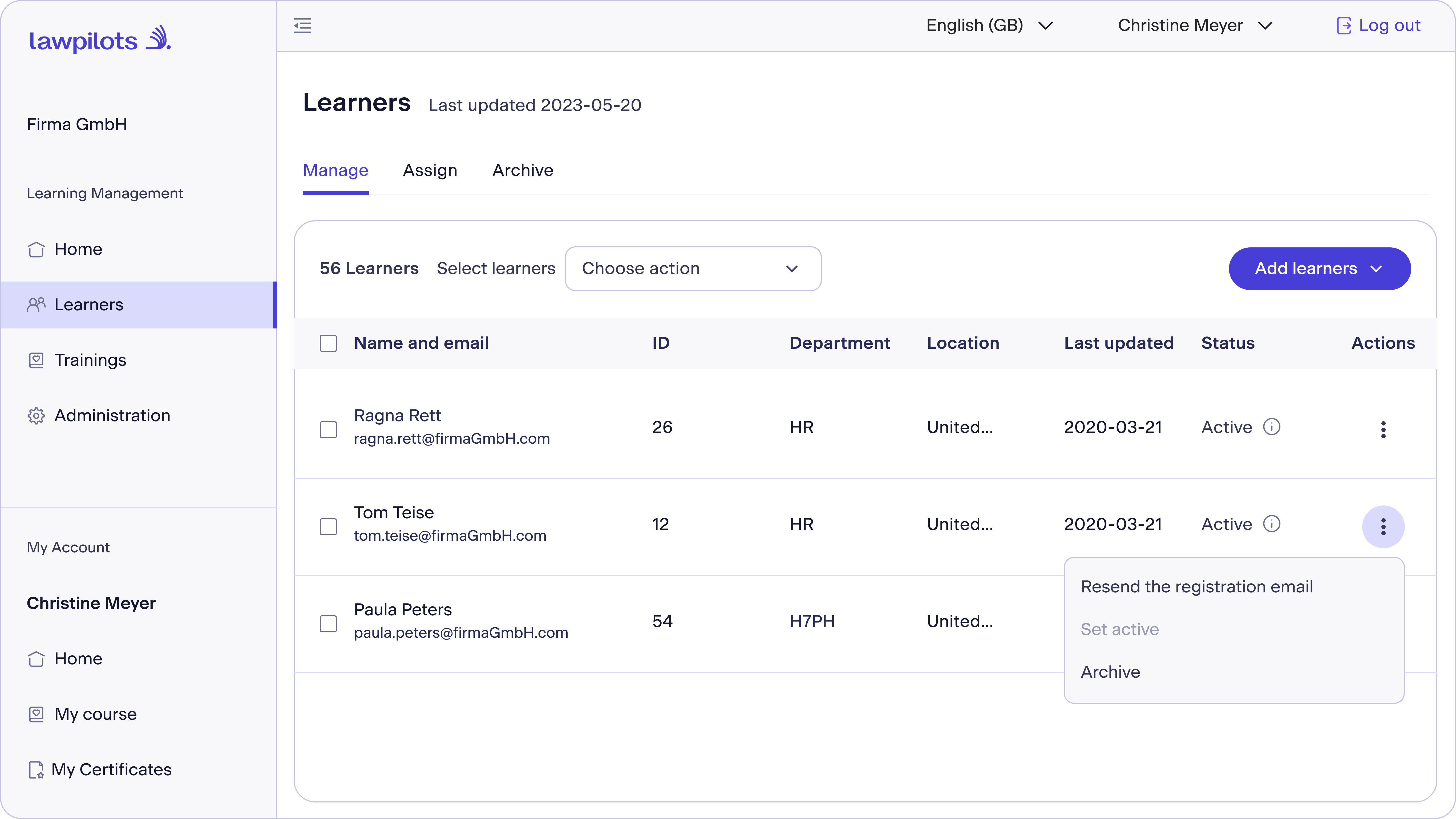Click Firma GmbH company name
1456x819 pixels.
click(x=77, y=125)
